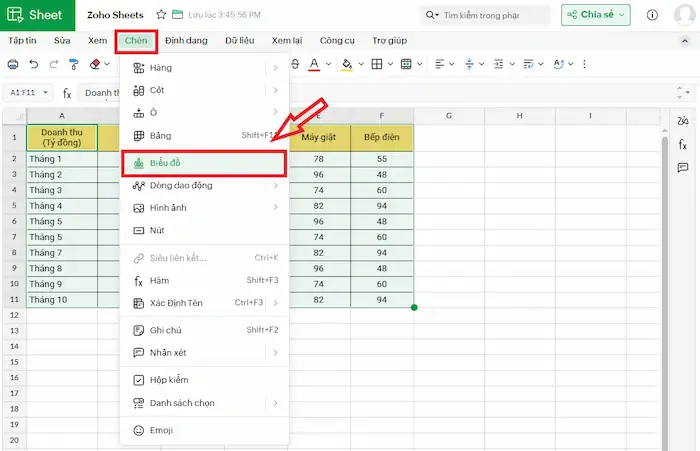Click the horizontal align icon
The image size is (700, 451).
[x=440, y=64]
